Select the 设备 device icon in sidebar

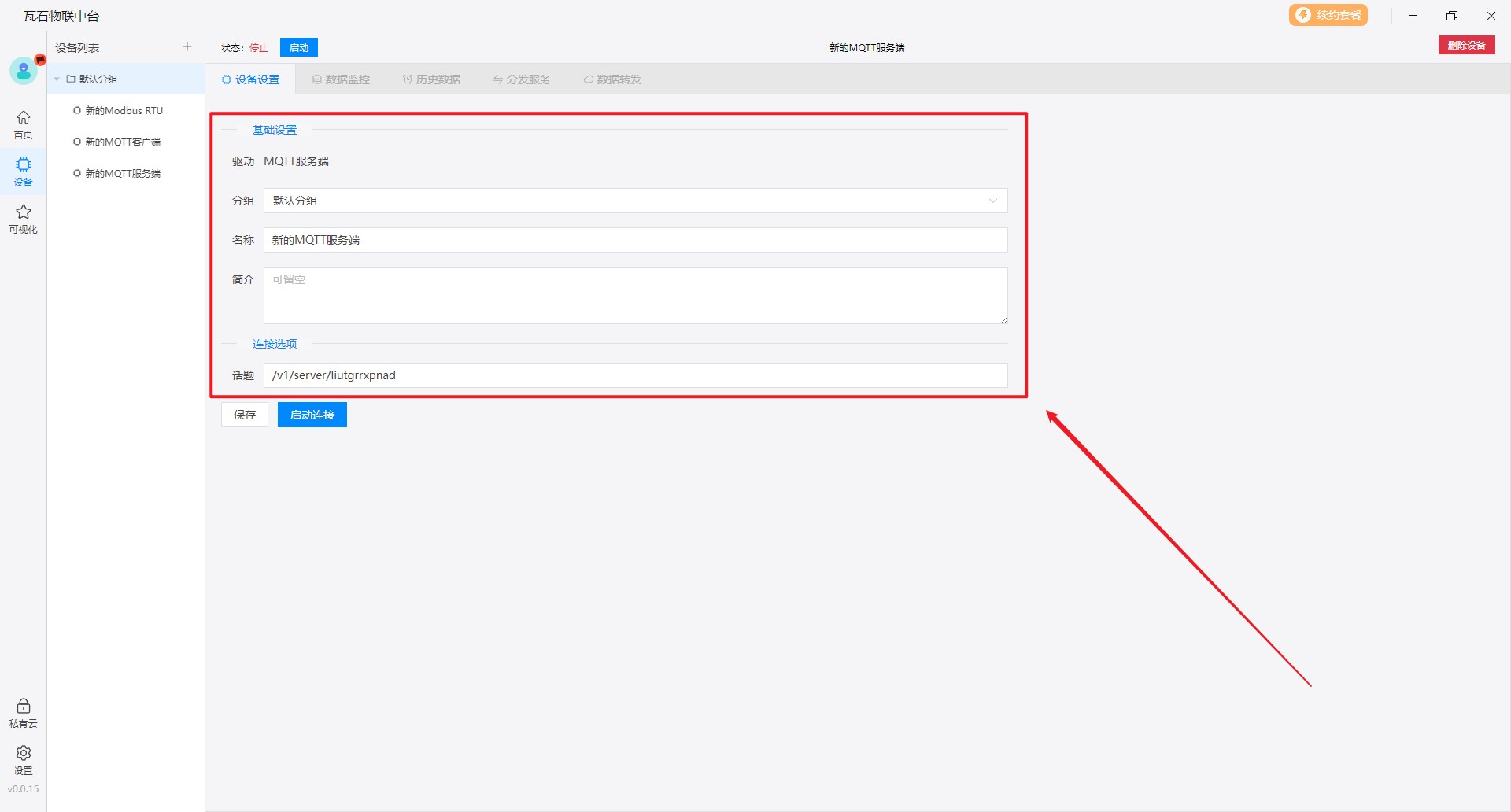[x=24, y=172]
